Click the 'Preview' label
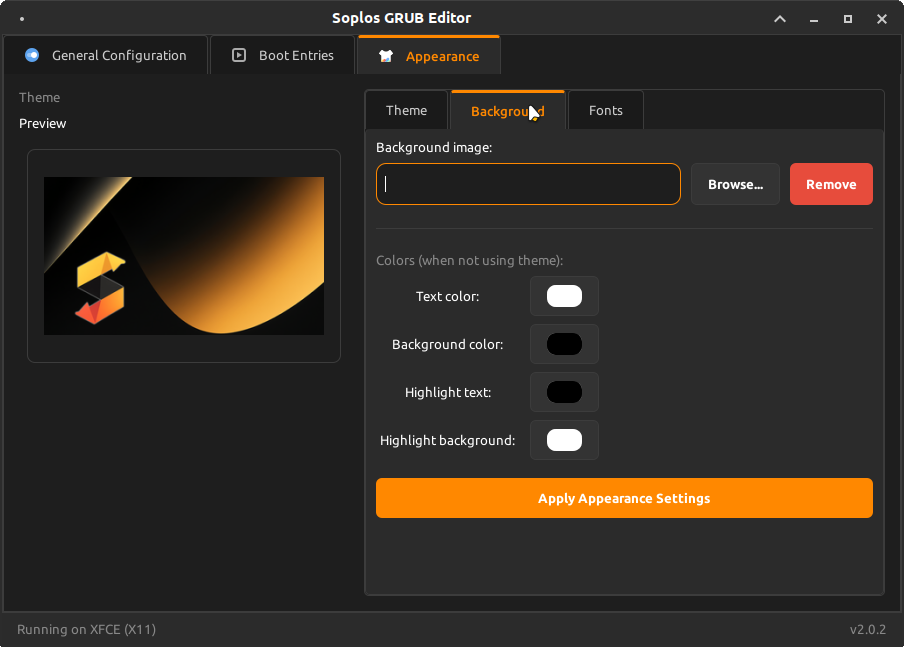904x647 pixels. click(x=43, y=123)
